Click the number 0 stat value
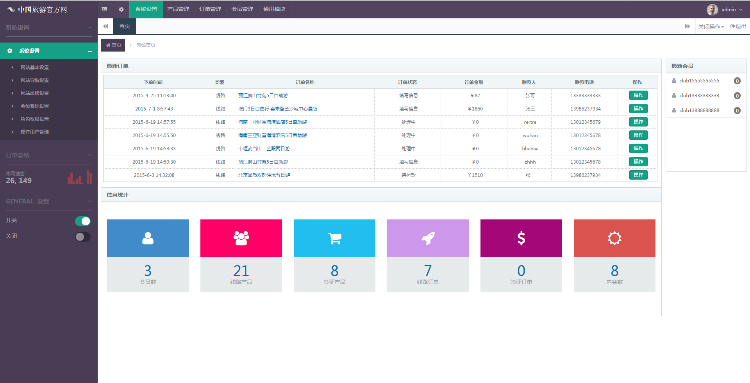Screen dimensions: 750x383 tap(521, 271)
